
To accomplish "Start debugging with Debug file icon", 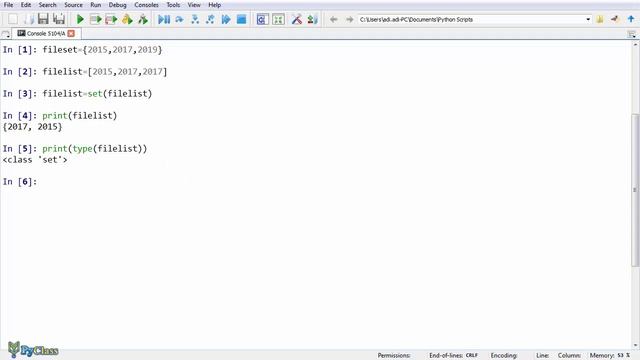I will [164, 19].
